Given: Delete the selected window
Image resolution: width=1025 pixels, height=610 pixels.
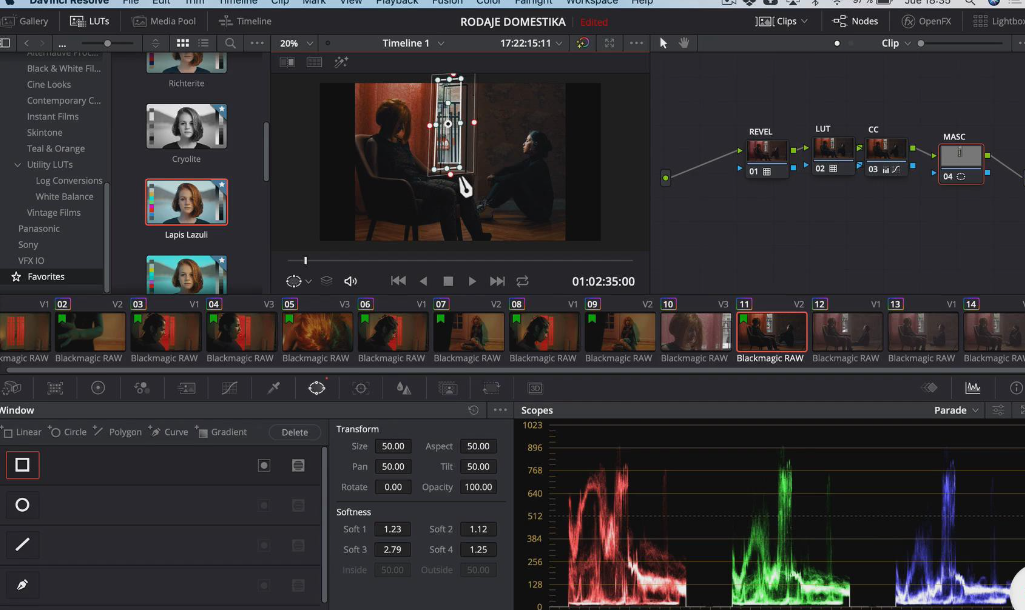Looking at the screenshot, I should (295, 432).
